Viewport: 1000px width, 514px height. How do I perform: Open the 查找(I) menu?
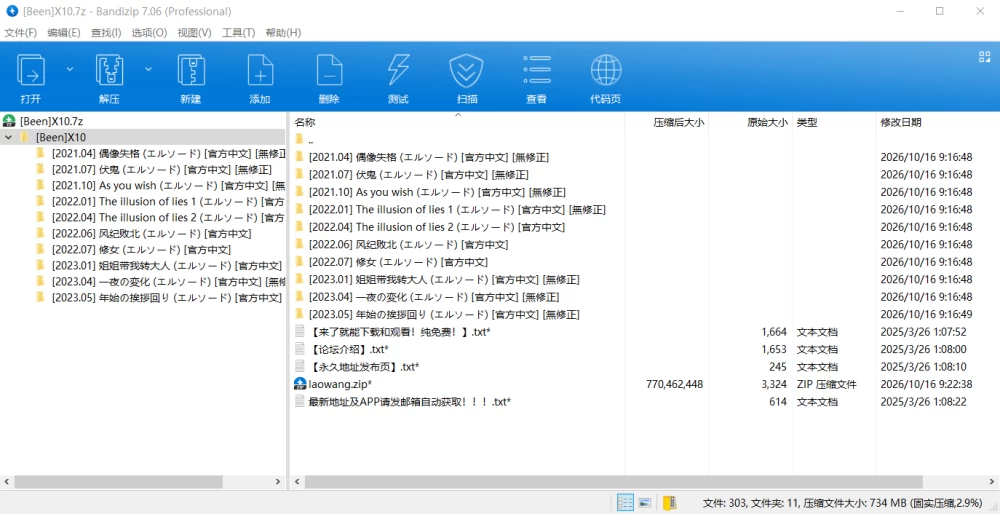(106, 33)
